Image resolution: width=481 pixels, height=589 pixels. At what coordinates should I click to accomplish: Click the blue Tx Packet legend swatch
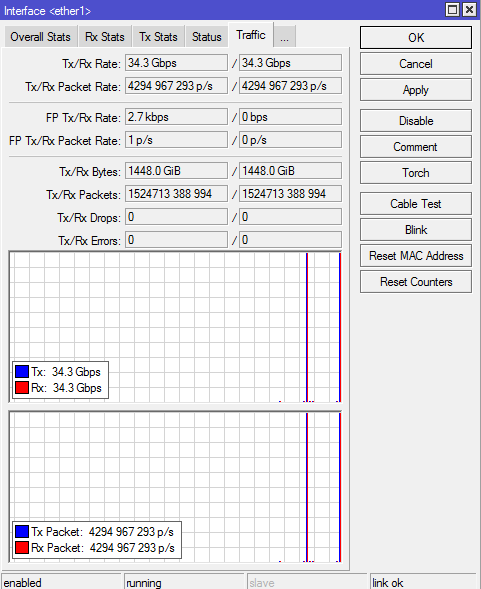[22, 532]
